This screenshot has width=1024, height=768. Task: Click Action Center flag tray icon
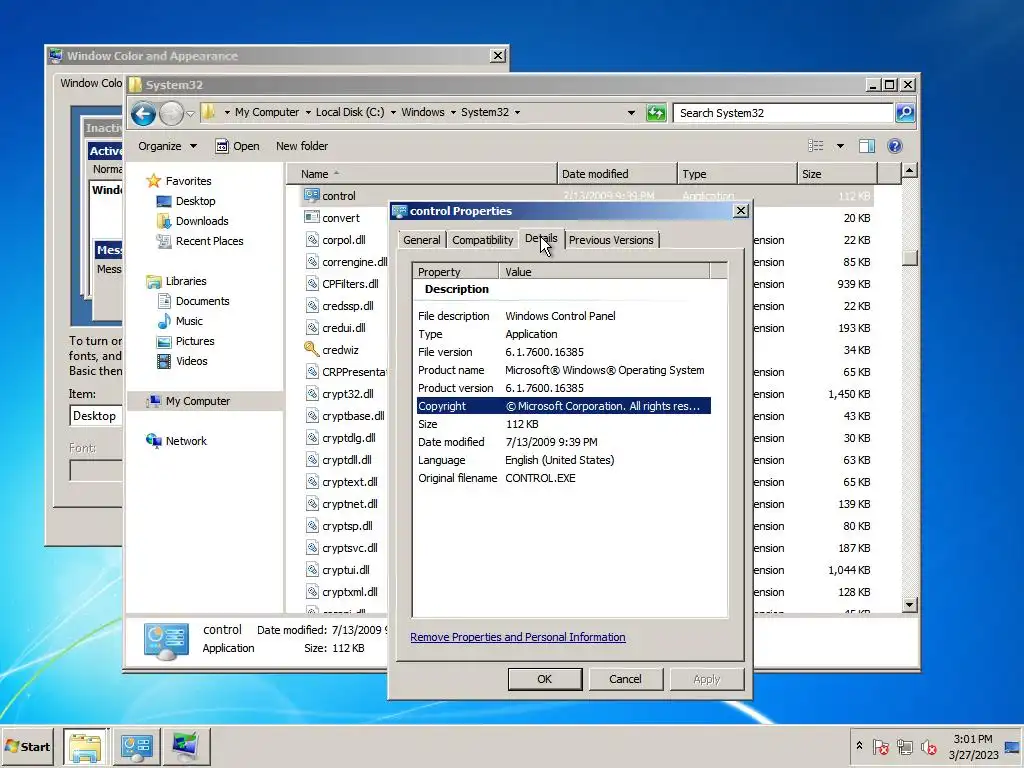click(880, 746)
